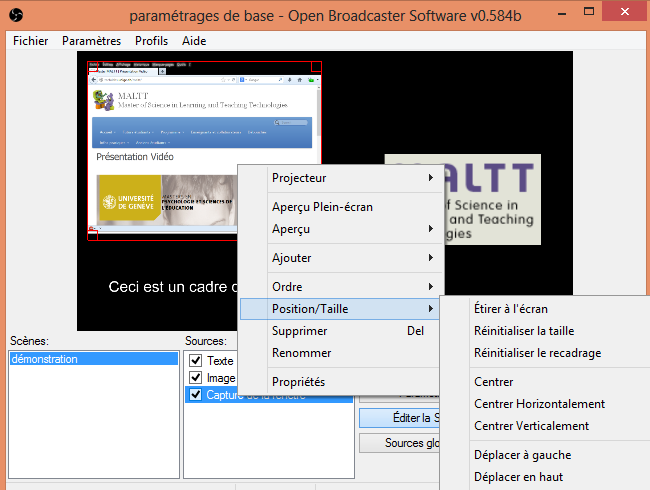This screenshot has width=650, height=490.
Task: Select the Image source row
Action: point(211,378)
